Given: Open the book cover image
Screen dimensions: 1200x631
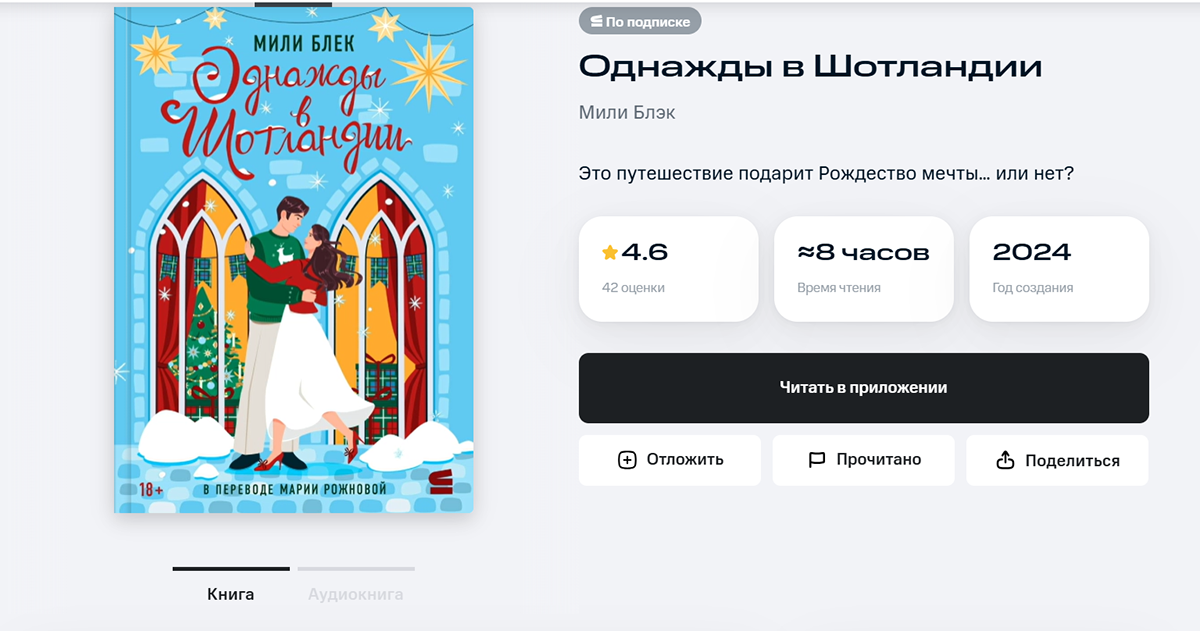Looking at the screenshot, I should pyautogui.click(x=293, y=259).
